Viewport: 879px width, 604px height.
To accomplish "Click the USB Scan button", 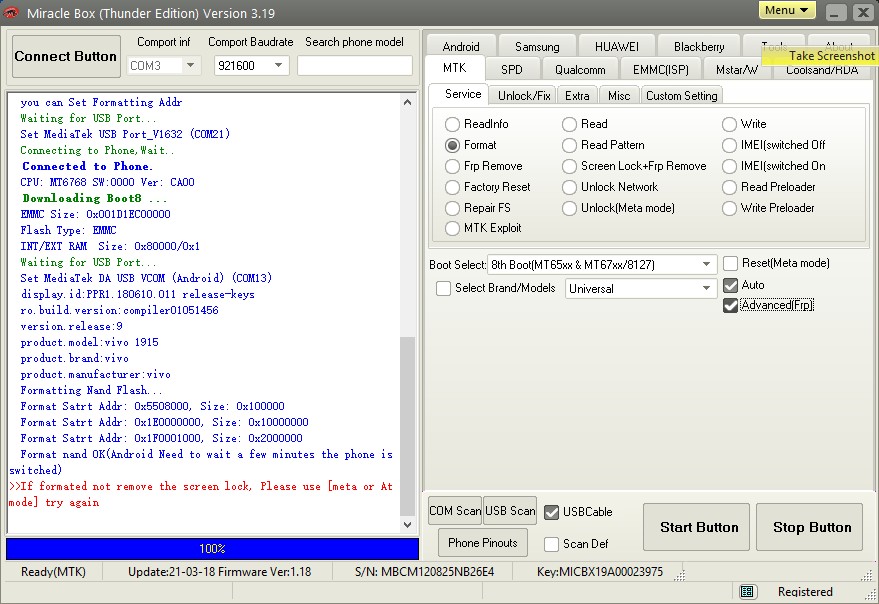I will [510, 511].
